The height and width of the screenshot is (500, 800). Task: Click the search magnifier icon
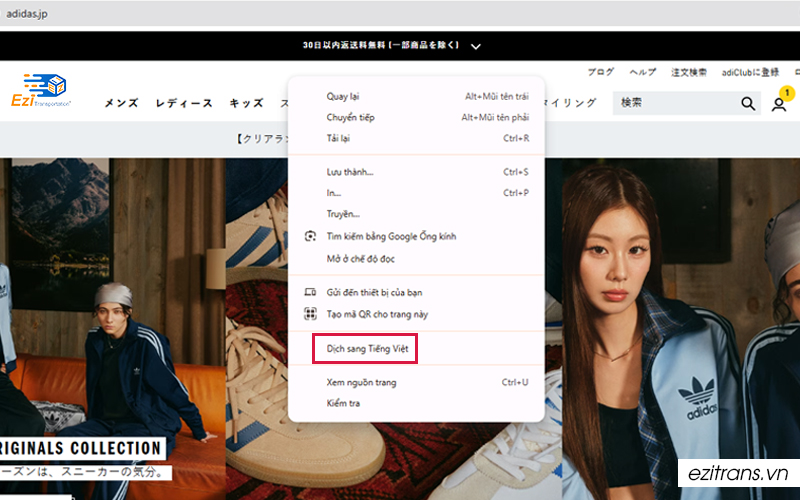click(748, 104)
